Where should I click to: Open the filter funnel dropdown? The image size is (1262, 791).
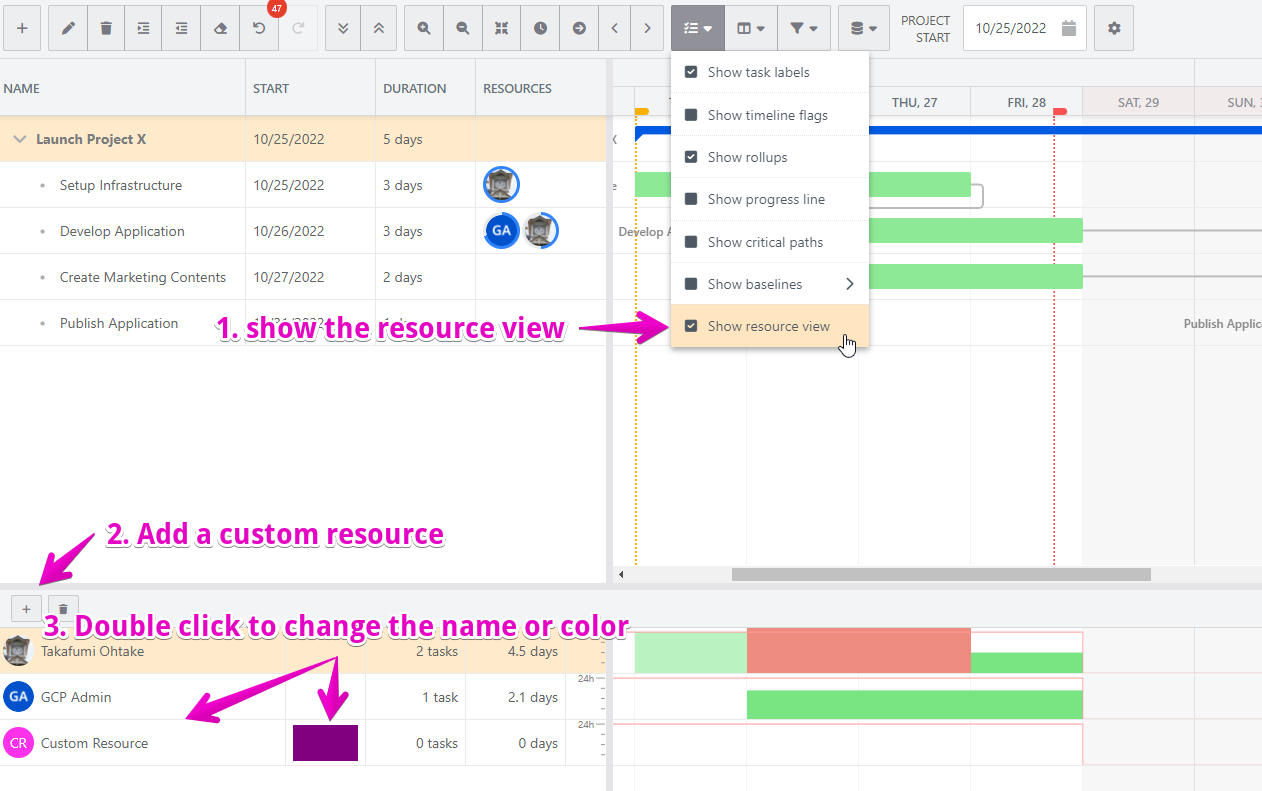point(803,28)
